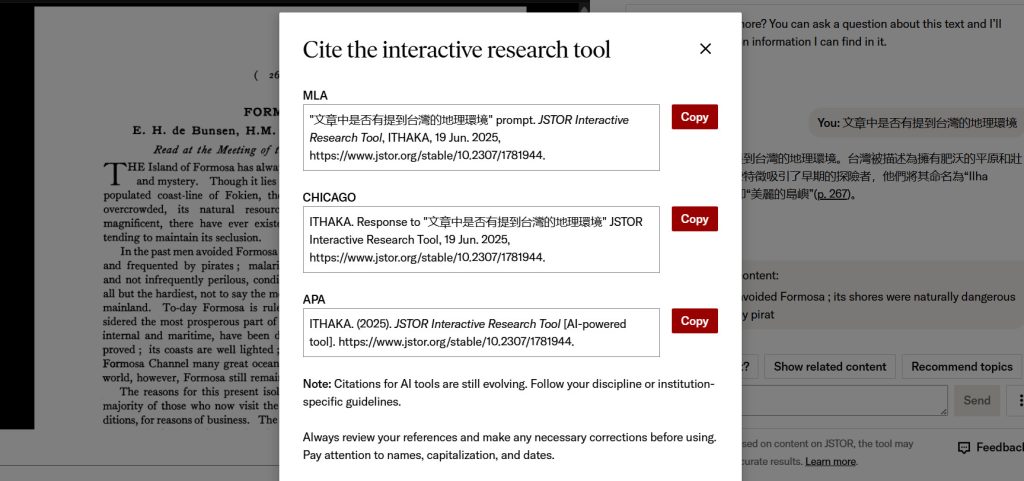Click the 'You: 文章中是否有提到台灣的地理環境' chat message
This screenshot has width=1024, height=481.
click(x=916, y=122)
